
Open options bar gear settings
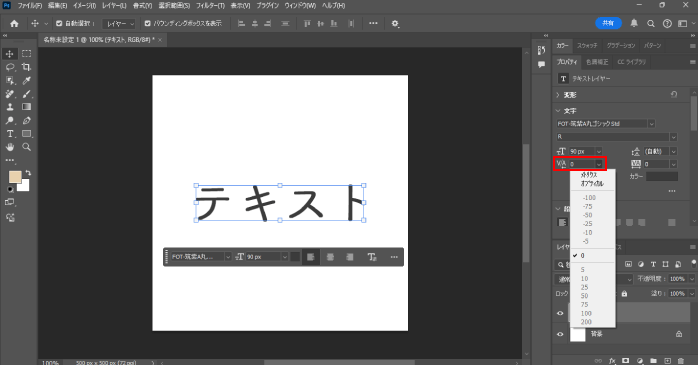point(395,24)
